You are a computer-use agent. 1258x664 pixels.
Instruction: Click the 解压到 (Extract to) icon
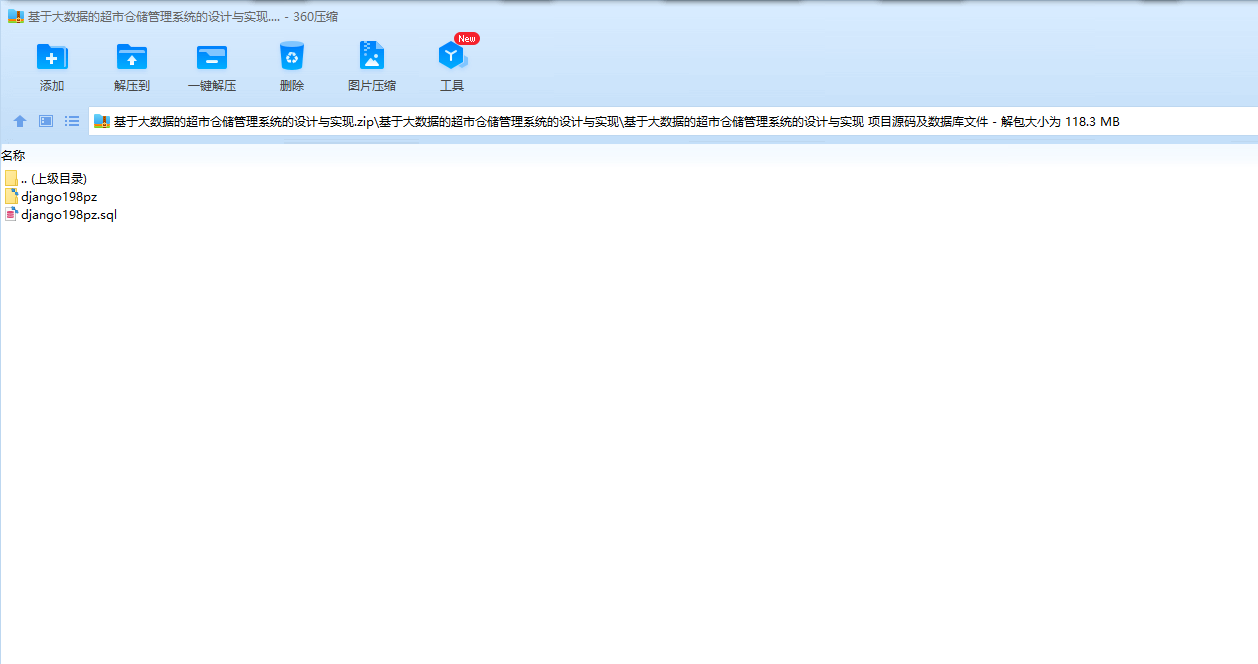[132, 57]
